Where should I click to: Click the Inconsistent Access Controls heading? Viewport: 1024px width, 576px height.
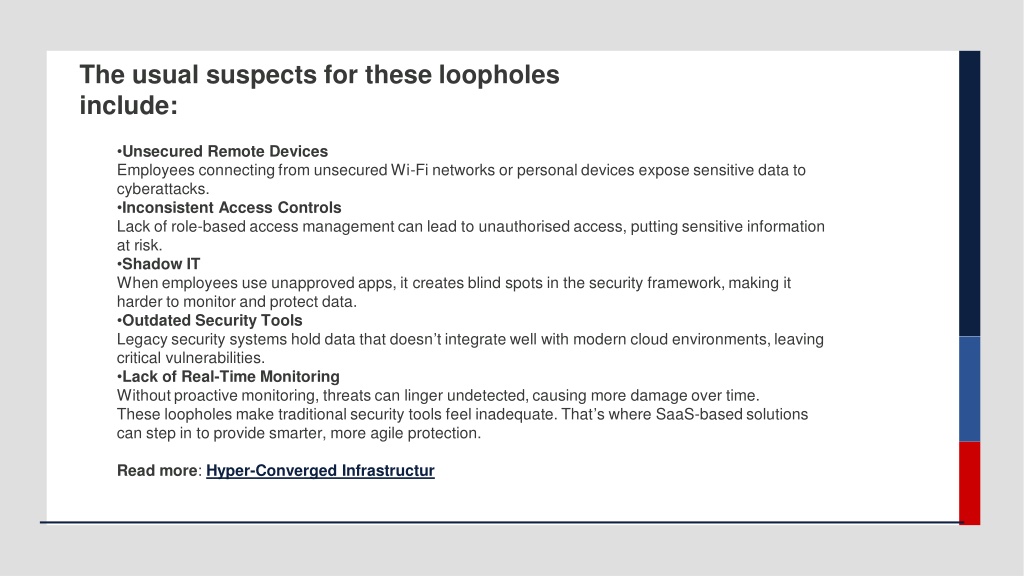click(x=229, y=208)
